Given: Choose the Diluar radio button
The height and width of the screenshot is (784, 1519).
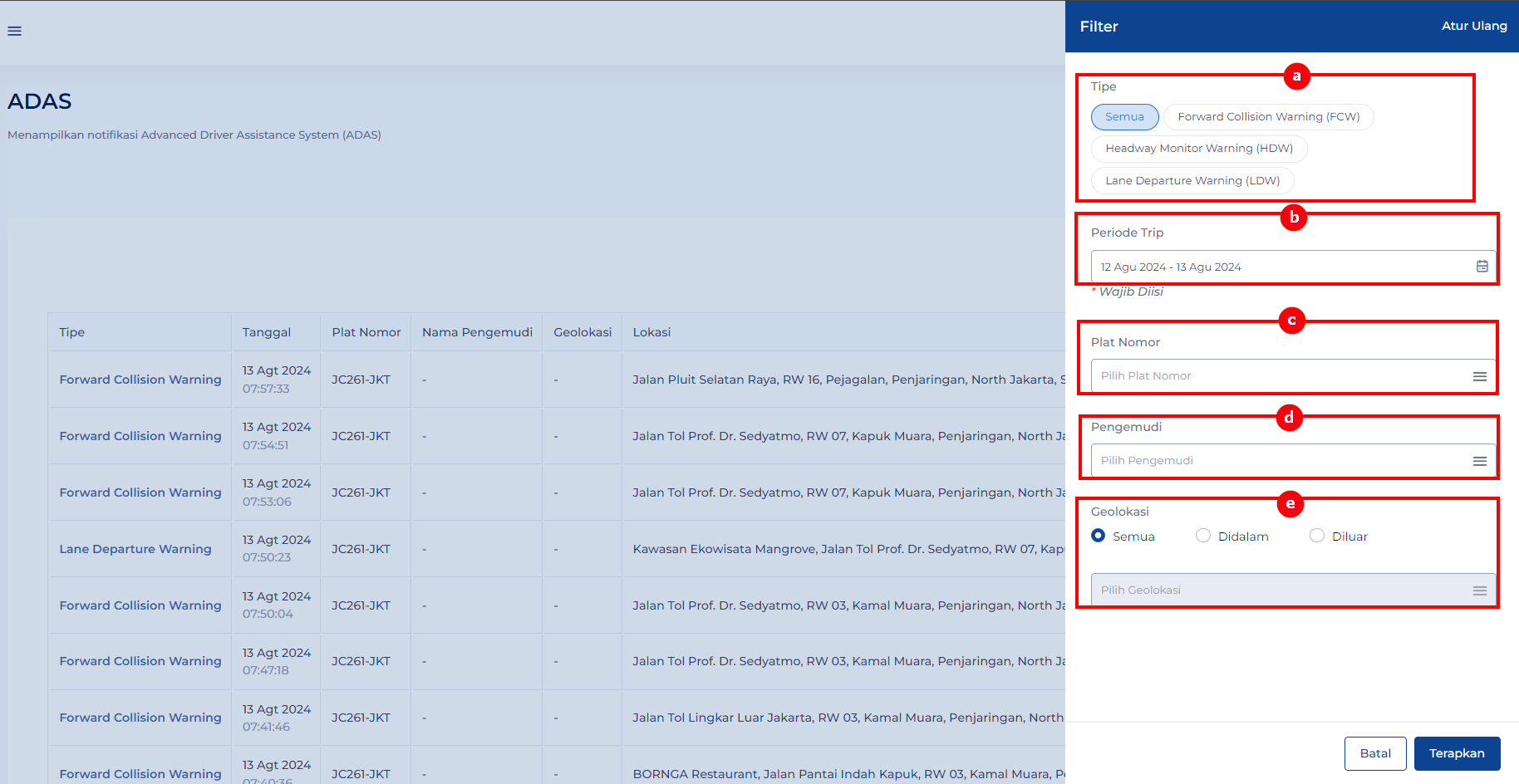Looking at the screenshot, I should coord(1317,536).
